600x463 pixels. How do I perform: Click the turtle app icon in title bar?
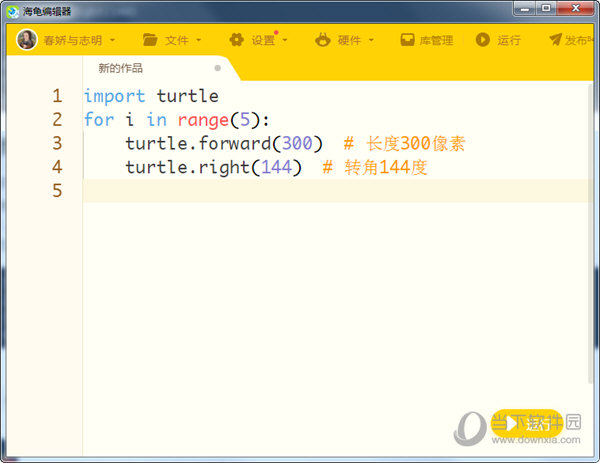pyautogui.click(x=11, y=10)
